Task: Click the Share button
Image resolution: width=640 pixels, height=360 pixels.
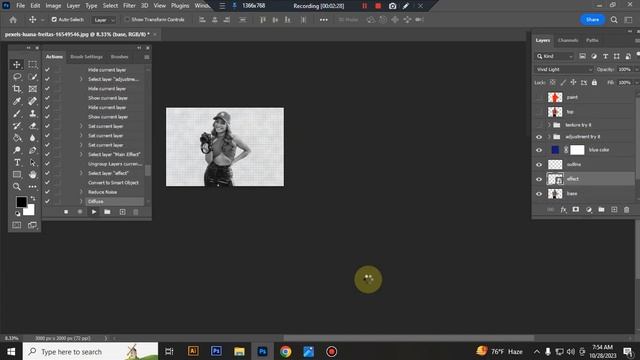Action: tap(592, 20)
